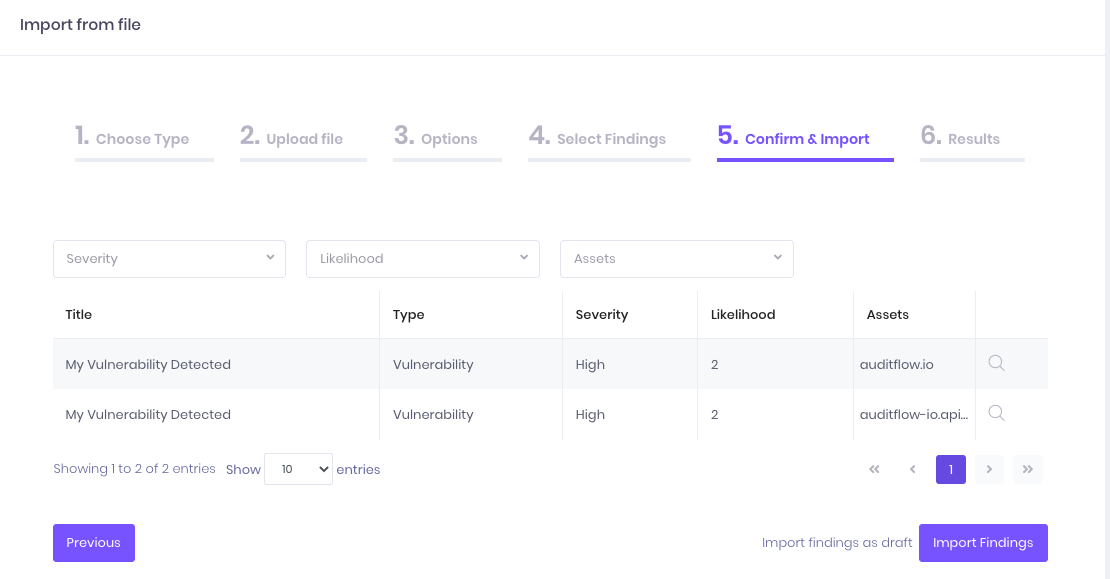The height and width of the screenshot is (579, 1110).
Task: Click the Vulnerability type cell in the auditflow.io row
Action: coord(471,365)
